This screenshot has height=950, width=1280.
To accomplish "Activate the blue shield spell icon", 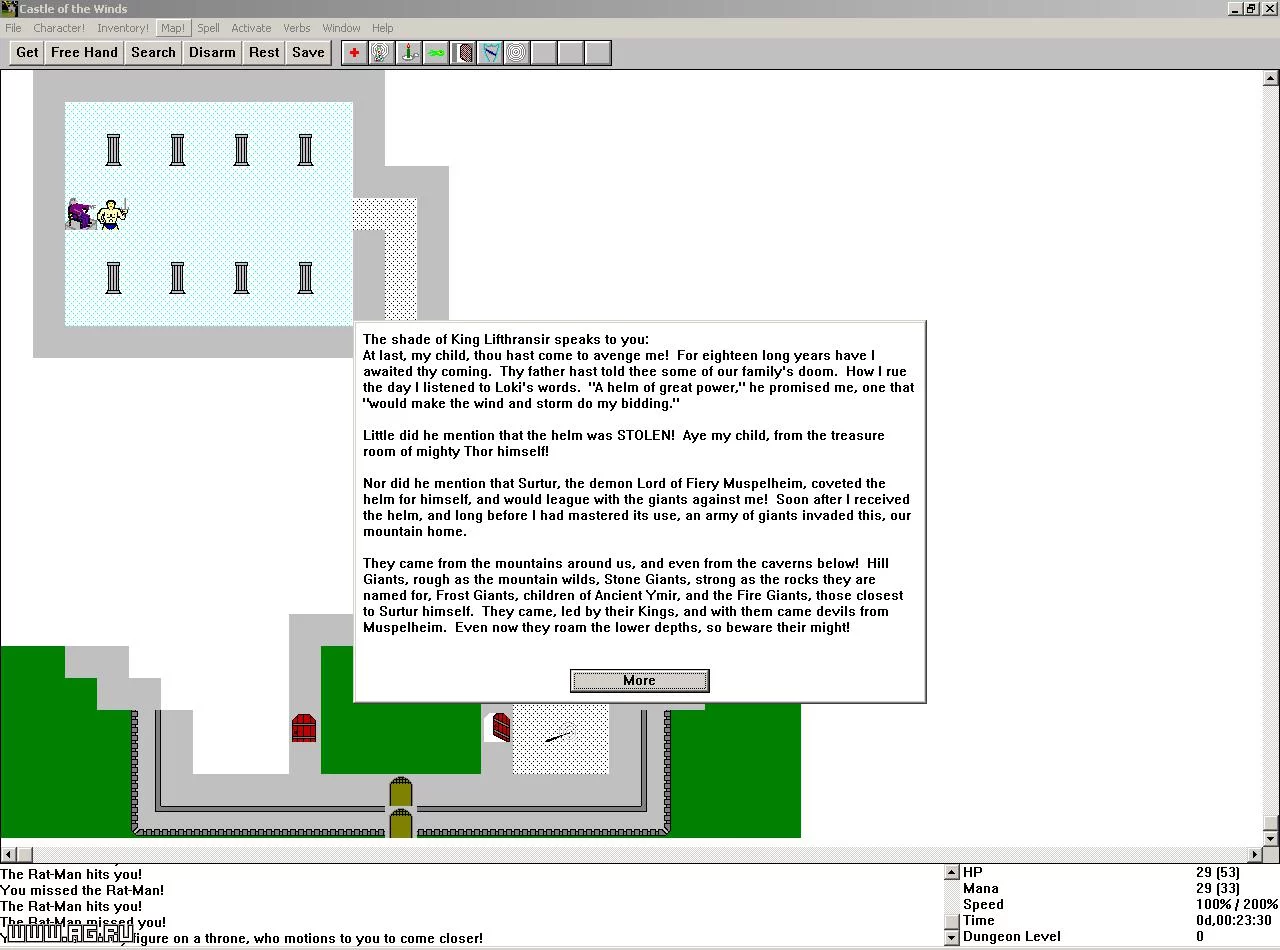I will (x=490, y=53).
